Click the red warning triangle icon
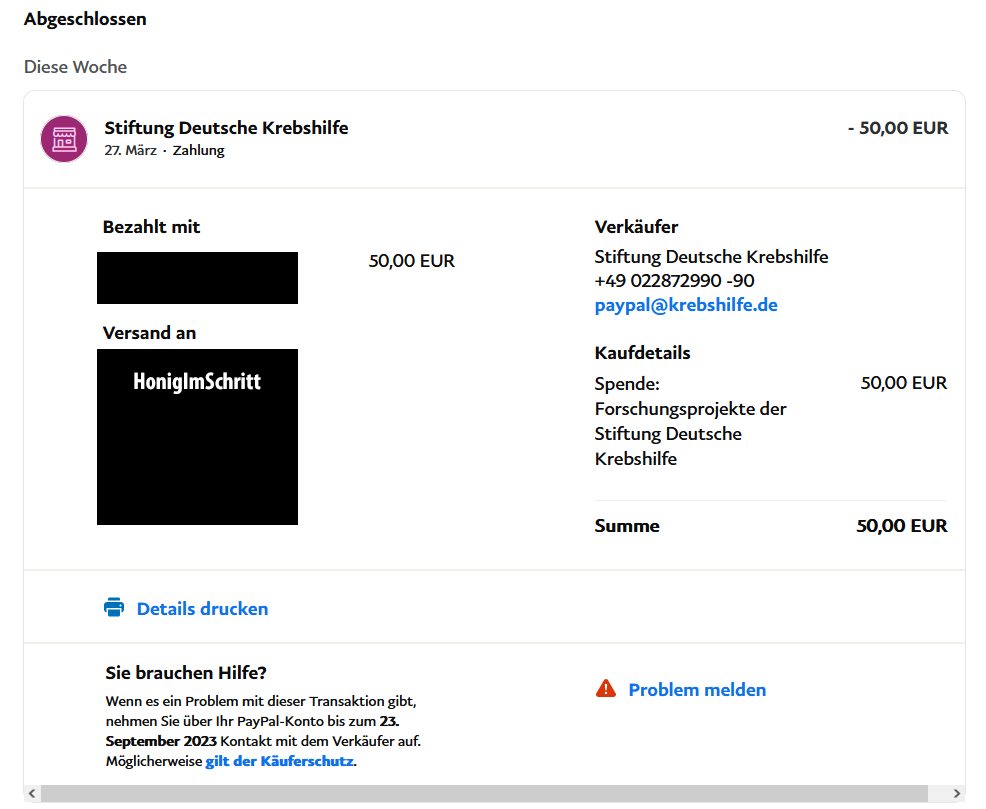 (x=606, y=689)
